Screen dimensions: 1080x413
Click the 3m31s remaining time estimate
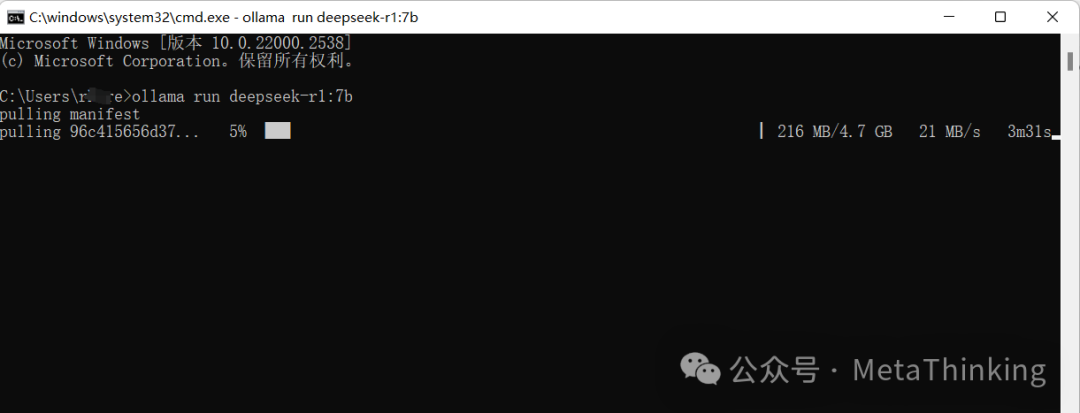pyautogui.click(x=1029, y=131)
